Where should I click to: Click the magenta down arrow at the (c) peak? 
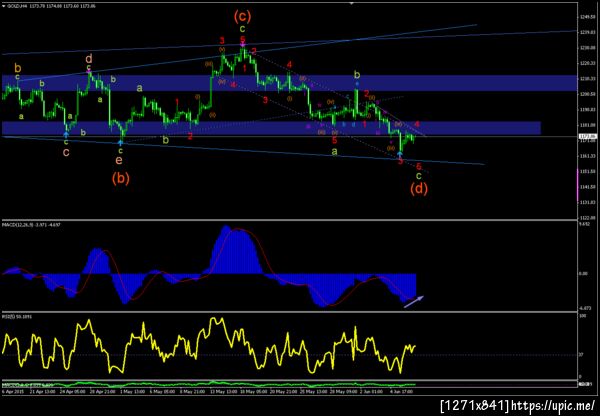pyautogui.click(x=243, y=45)
